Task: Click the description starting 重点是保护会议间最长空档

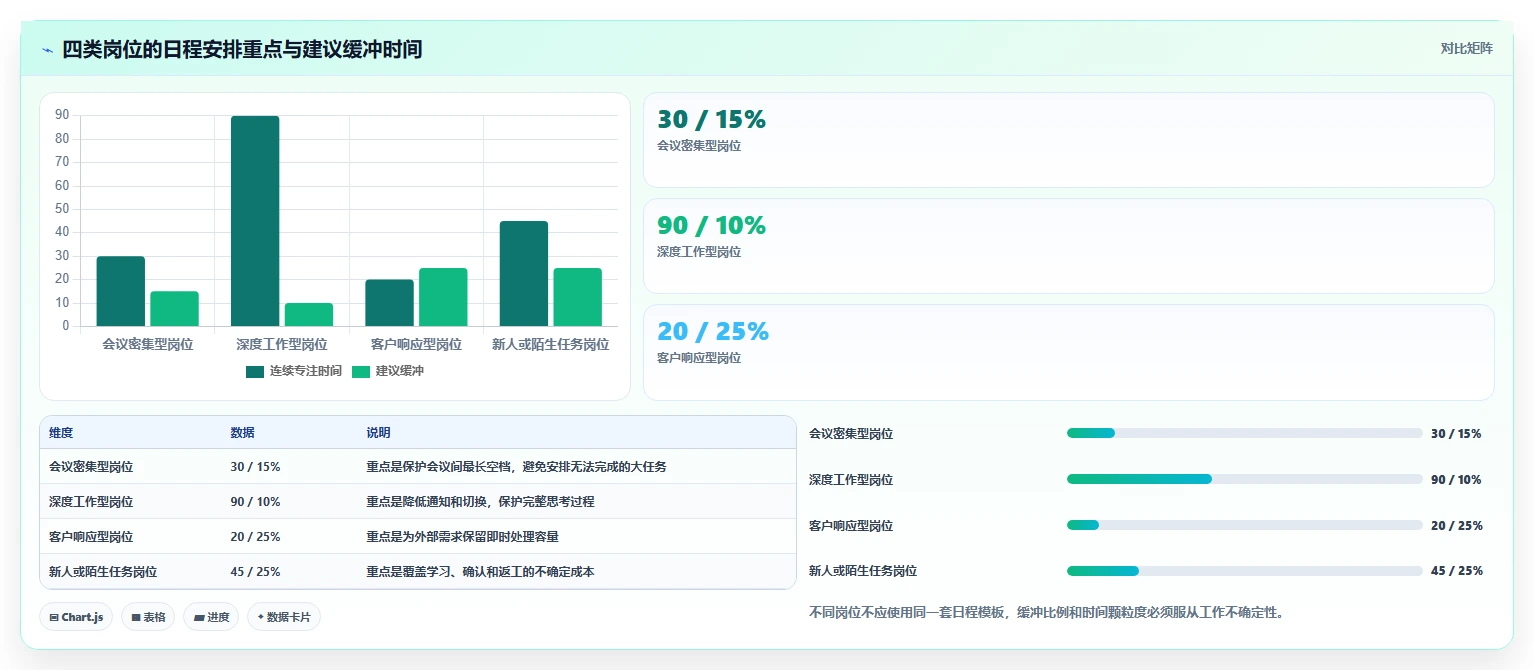Action: [x=516, y=467]
